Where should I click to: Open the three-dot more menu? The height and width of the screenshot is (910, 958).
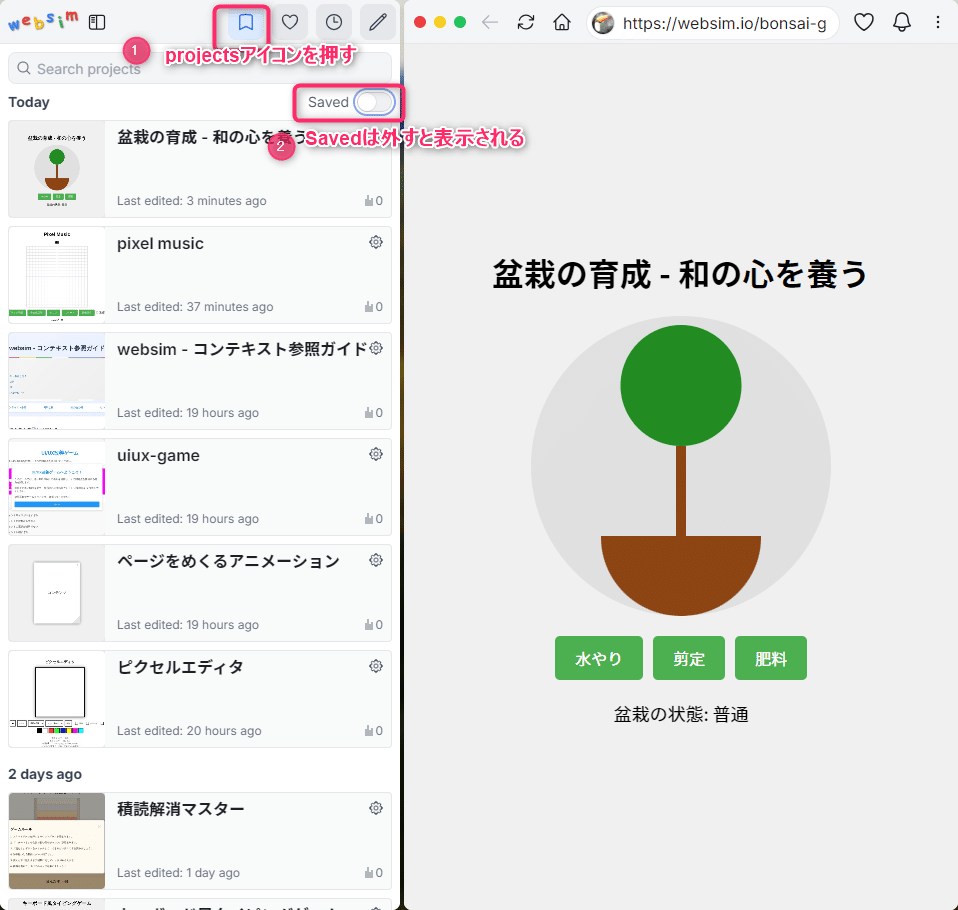938,23
